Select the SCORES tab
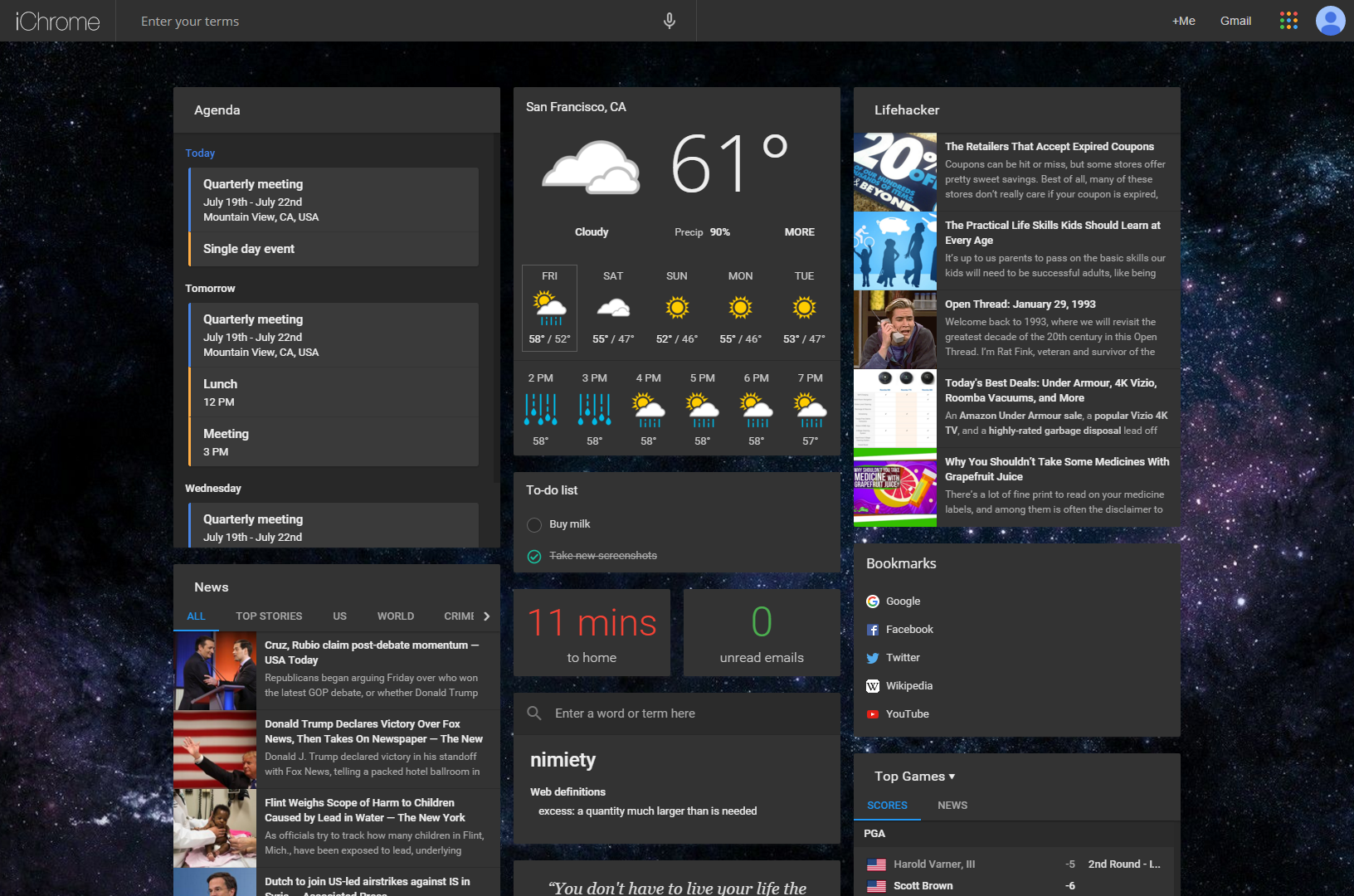Image resolution: width=1354 pixels, height=896 pixels. point(887,806)
